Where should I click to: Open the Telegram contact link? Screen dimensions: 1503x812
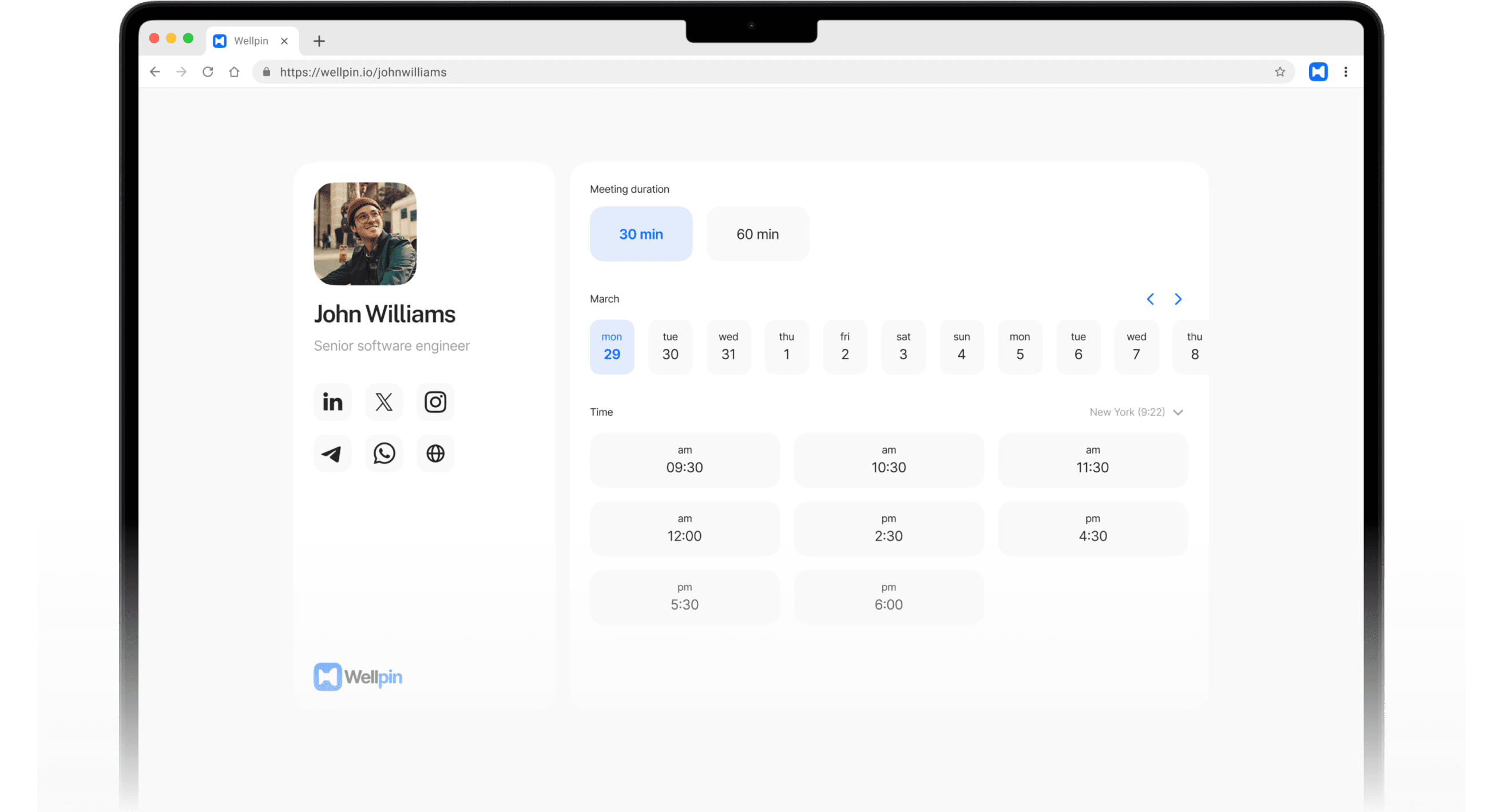click(332, 453)
